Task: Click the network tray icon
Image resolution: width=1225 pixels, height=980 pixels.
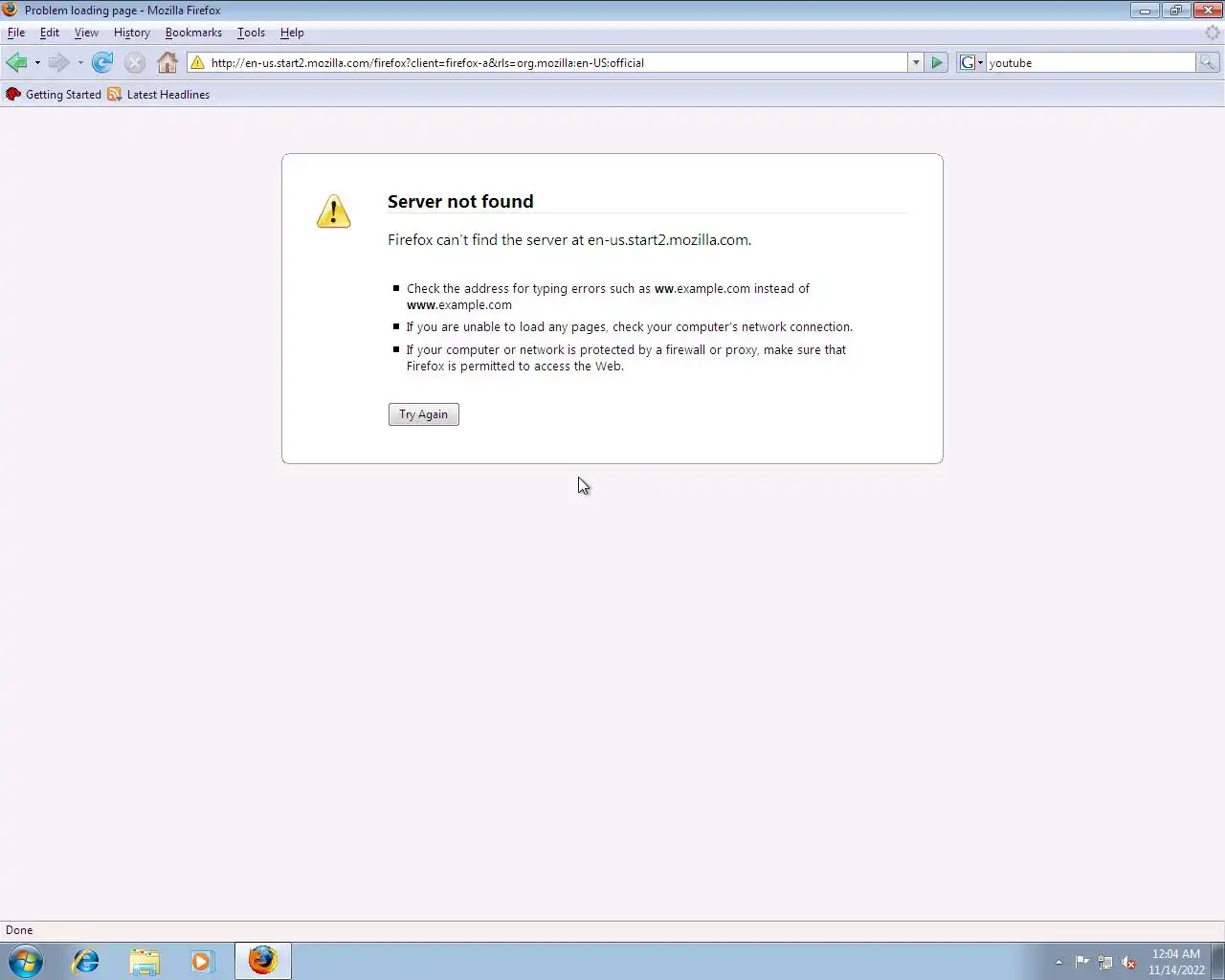Action: click(1105, 962)
